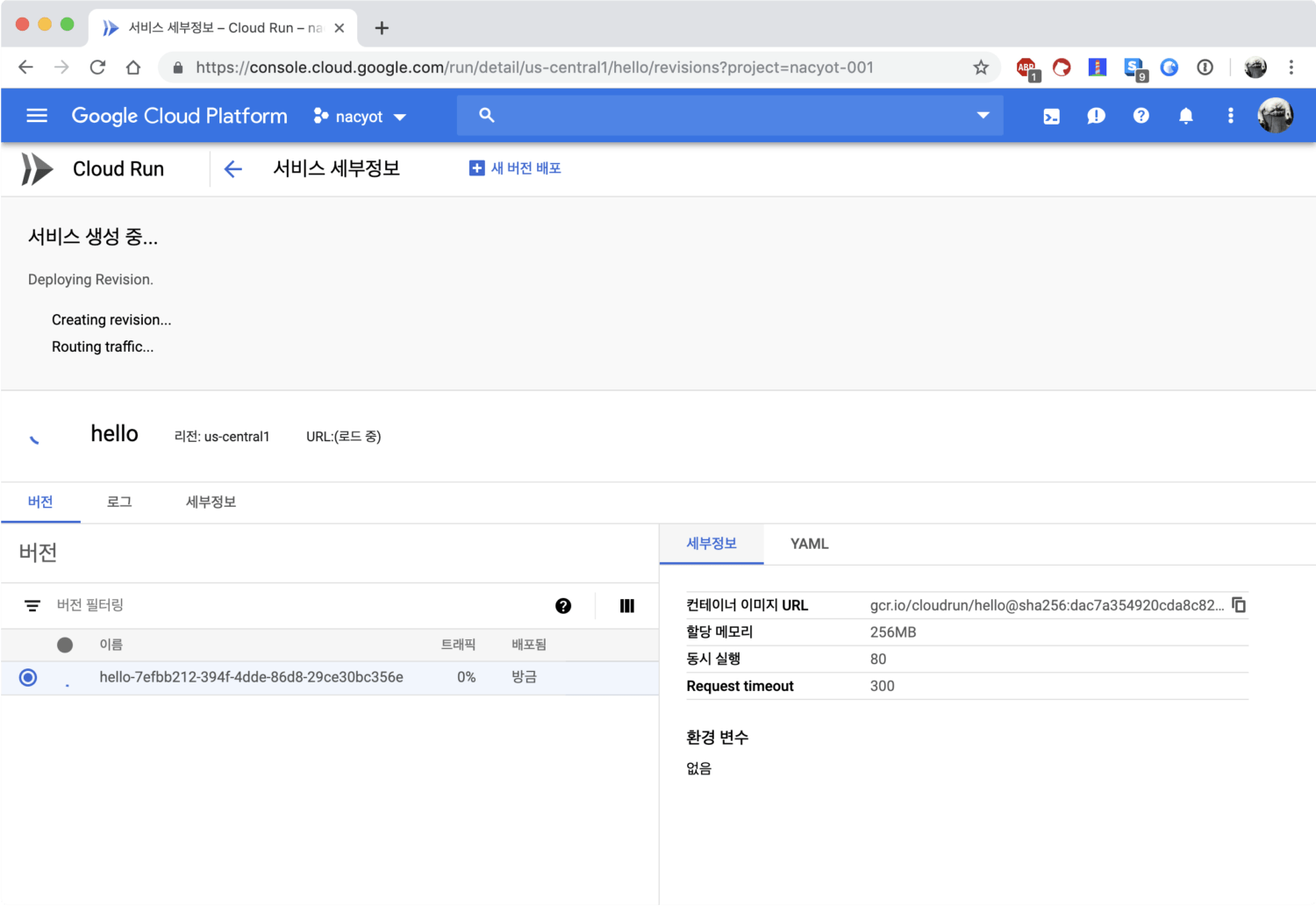1316x906 pixels.
Task: Activate Cloud Shell terminal icon
Action: click(x=1051, y=116)
